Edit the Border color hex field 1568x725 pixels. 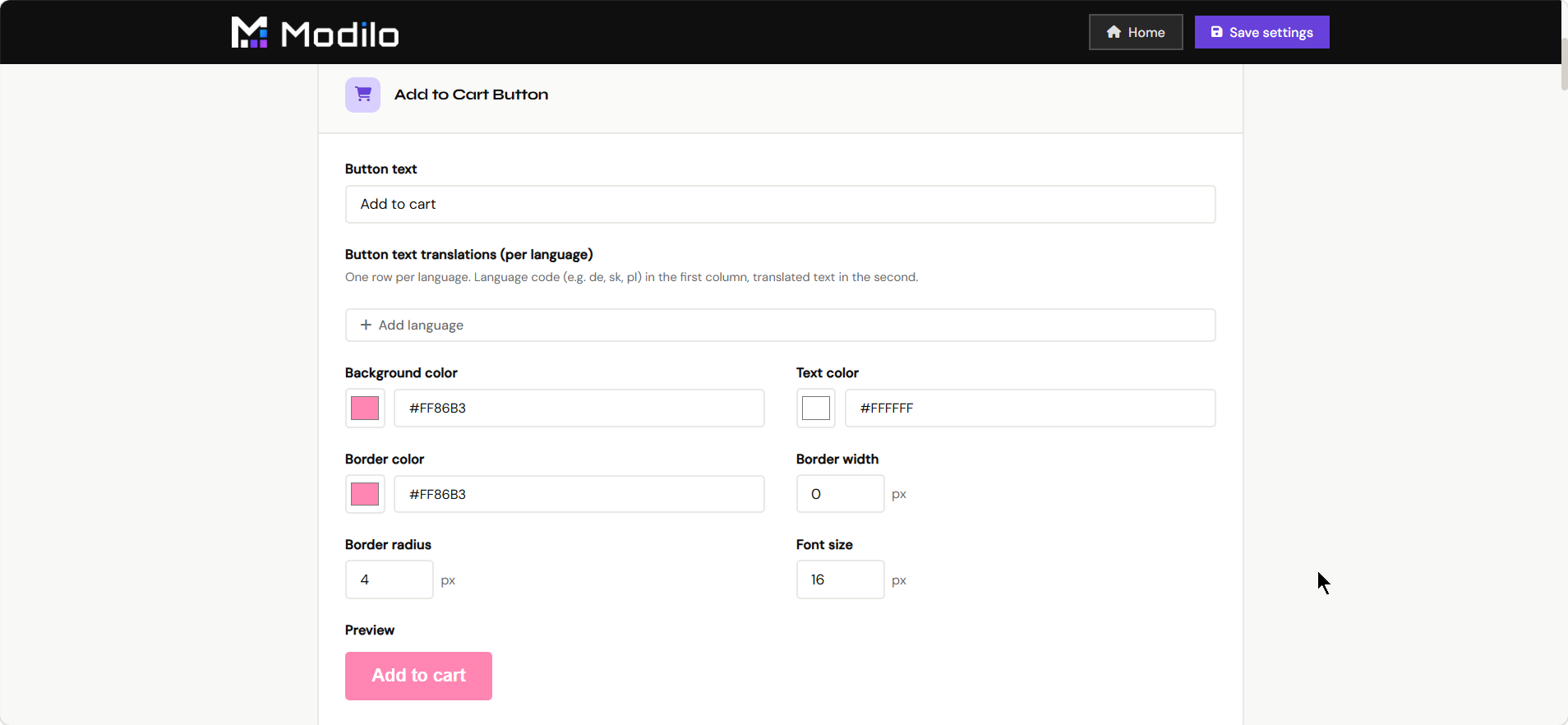tap(579, 494)
